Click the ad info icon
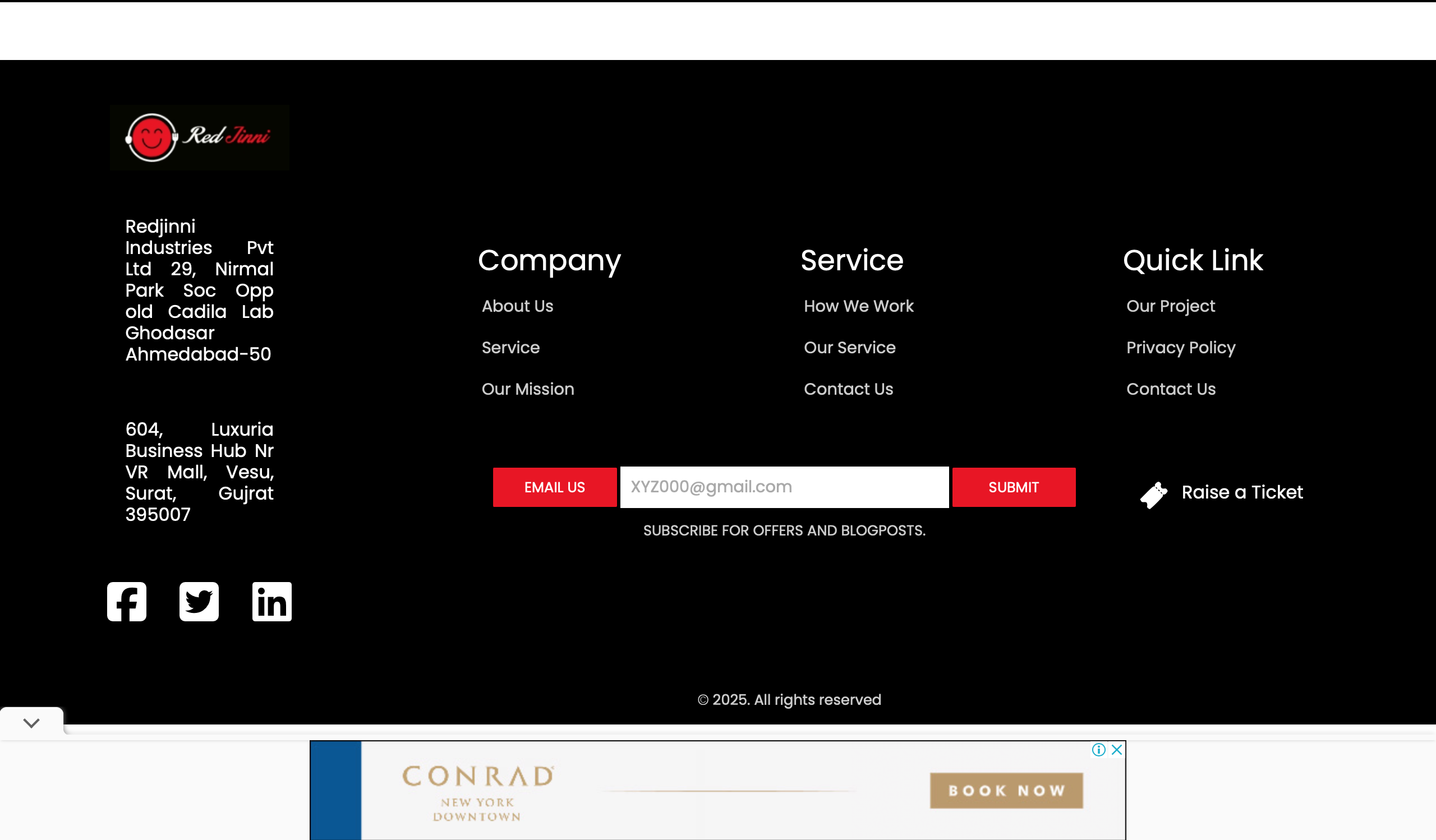1436x840 pixels. [1099, 750]
